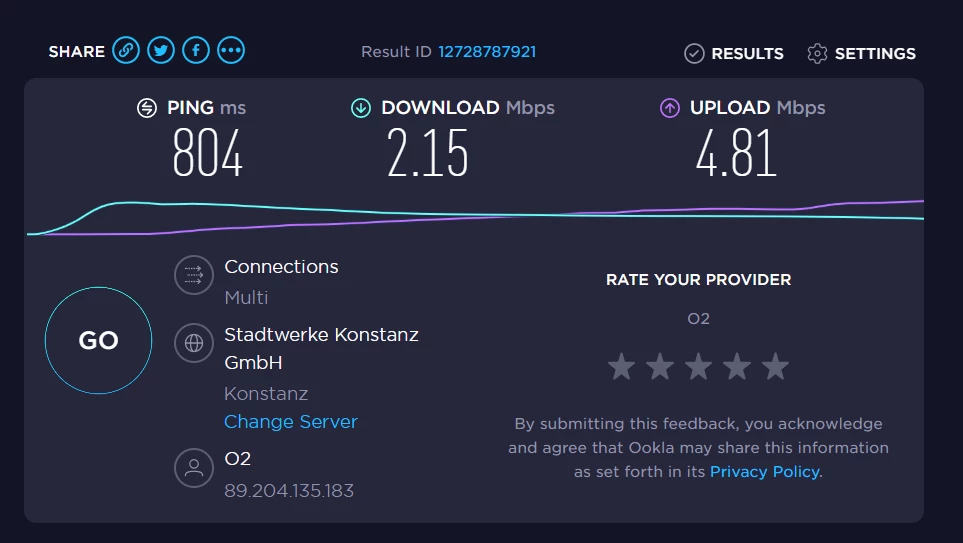Rate O2 with five stars

tap(775, 367)
